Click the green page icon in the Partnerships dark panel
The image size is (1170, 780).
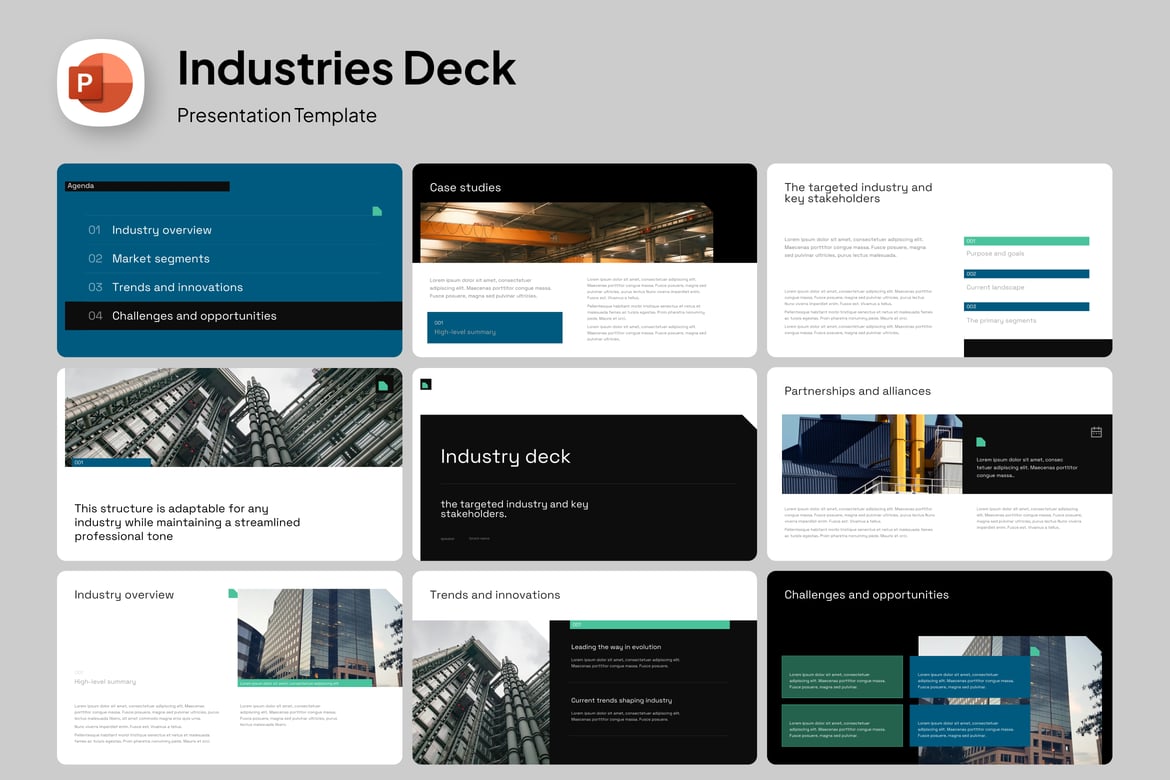point(981,442)
